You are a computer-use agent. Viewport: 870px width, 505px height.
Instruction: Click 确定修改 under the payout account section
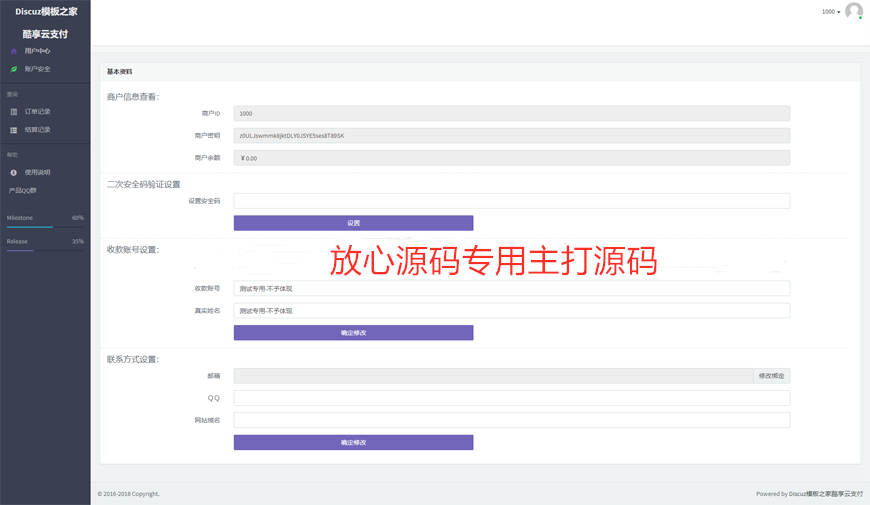[x=353, y=333]
